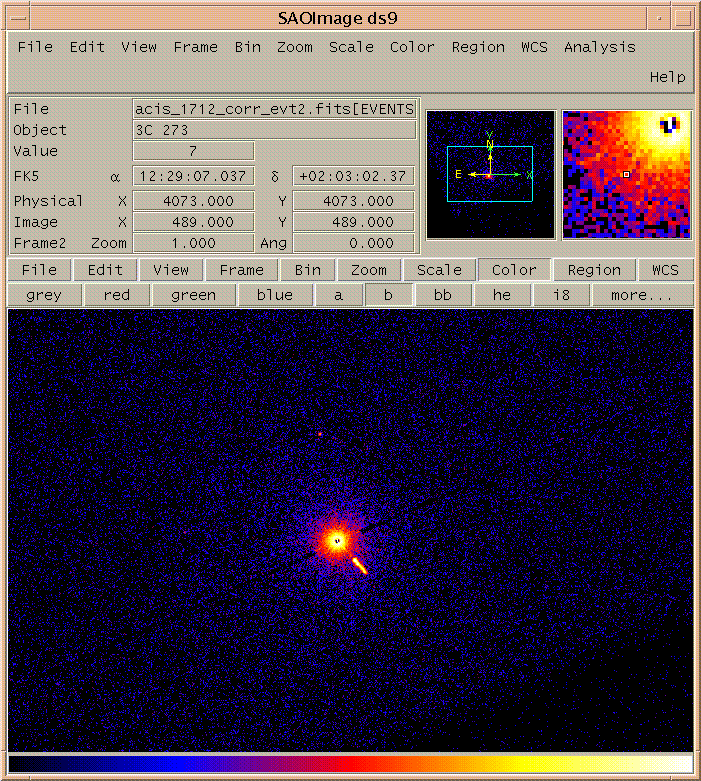Click the titlebar minimize dot button
701x781 pixels.
tap(659, 19)
